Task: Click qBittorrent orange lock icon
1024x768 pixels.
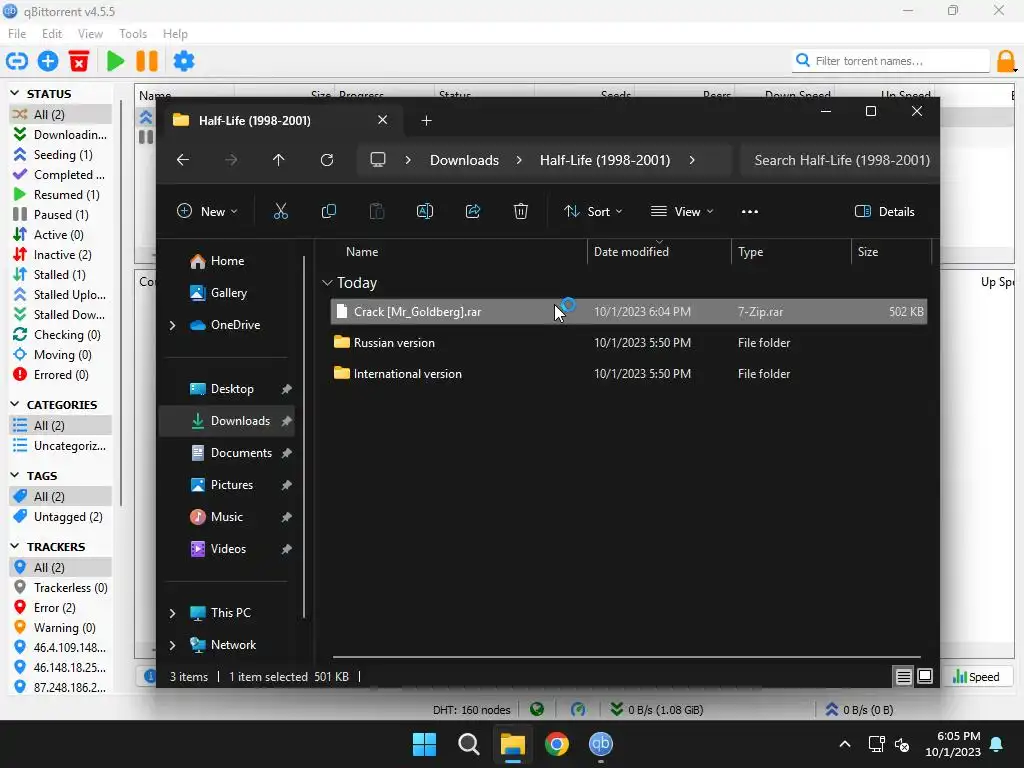Action: [1006, 61]
